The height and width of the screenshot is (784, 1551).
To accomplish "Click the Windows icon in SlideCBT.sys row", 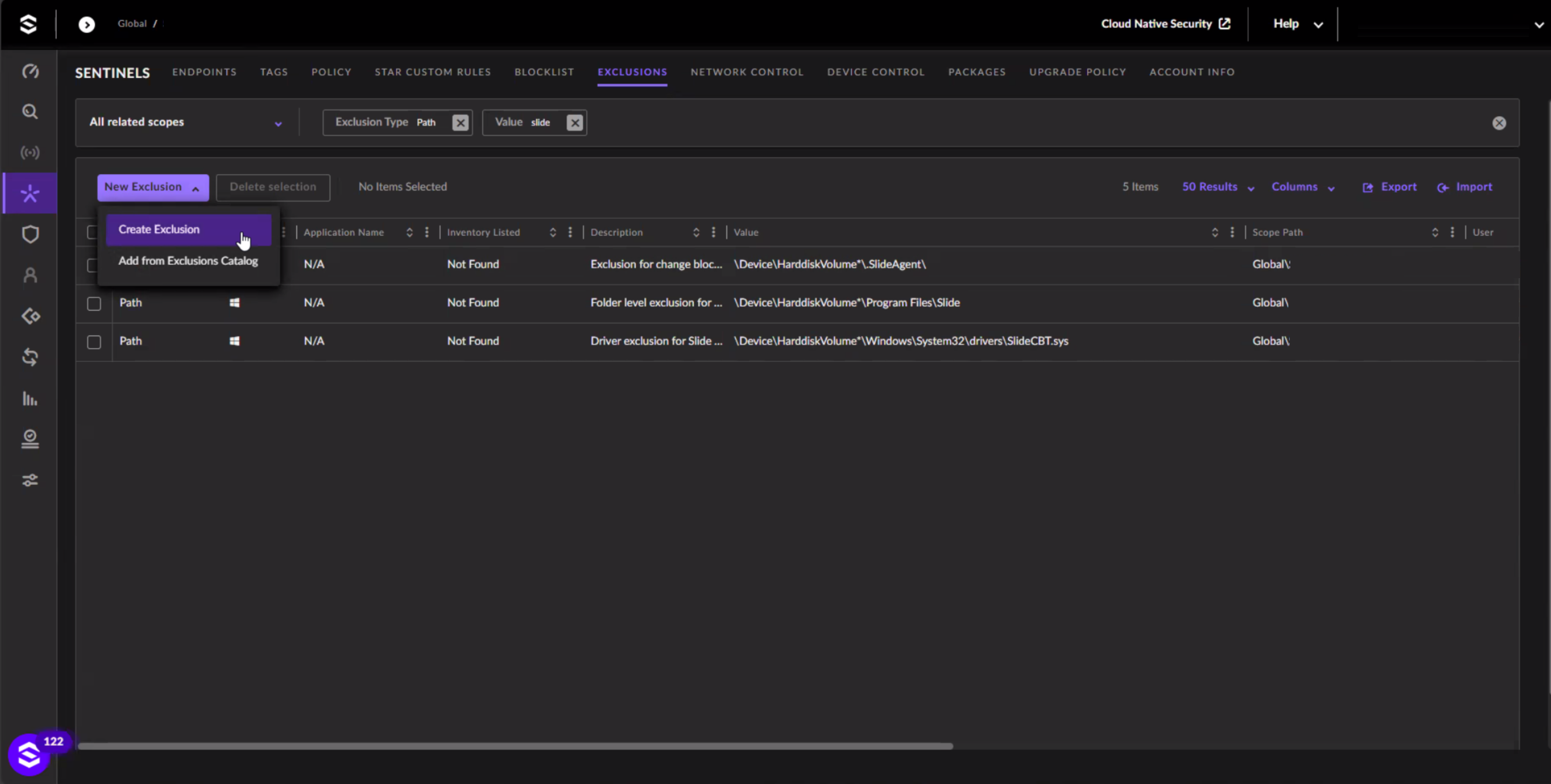I will coord(235,341).
